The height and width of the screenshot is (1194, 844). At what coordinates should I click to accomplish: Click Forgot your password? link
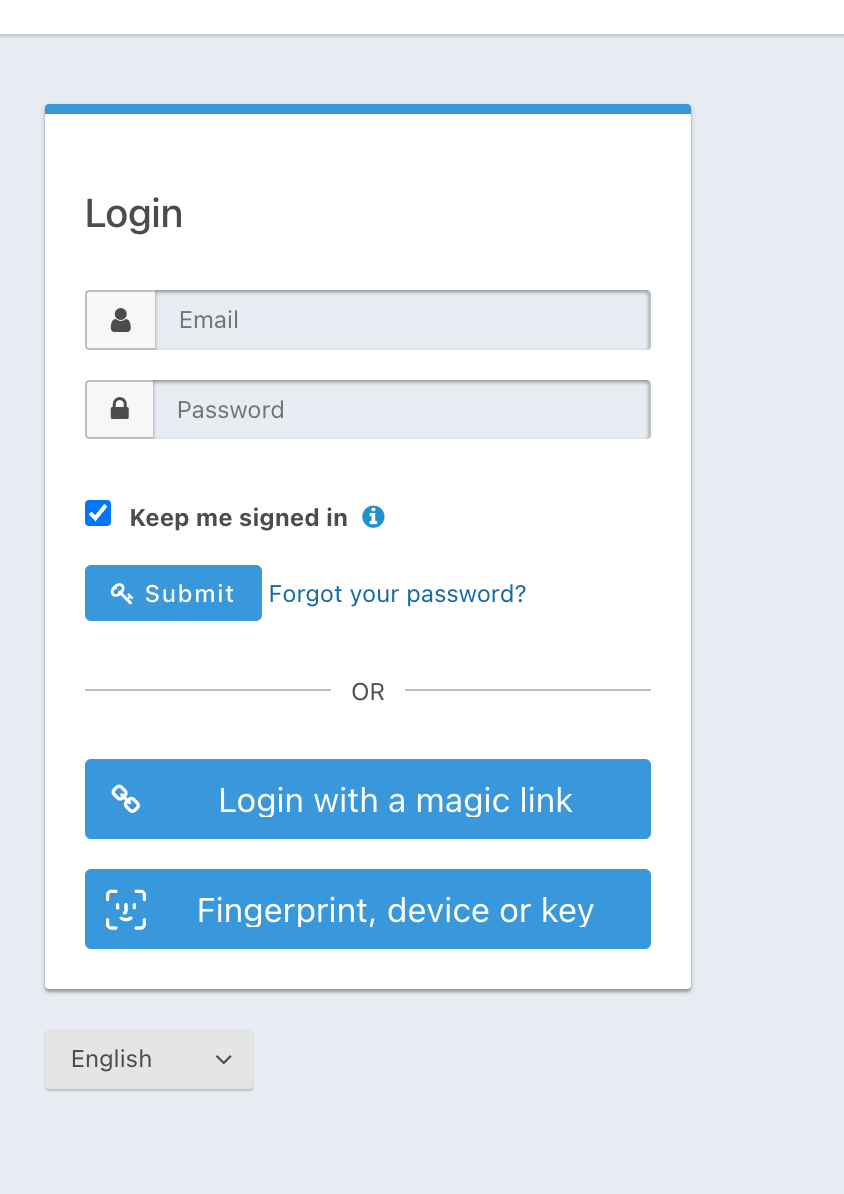[x=398, y=594]
